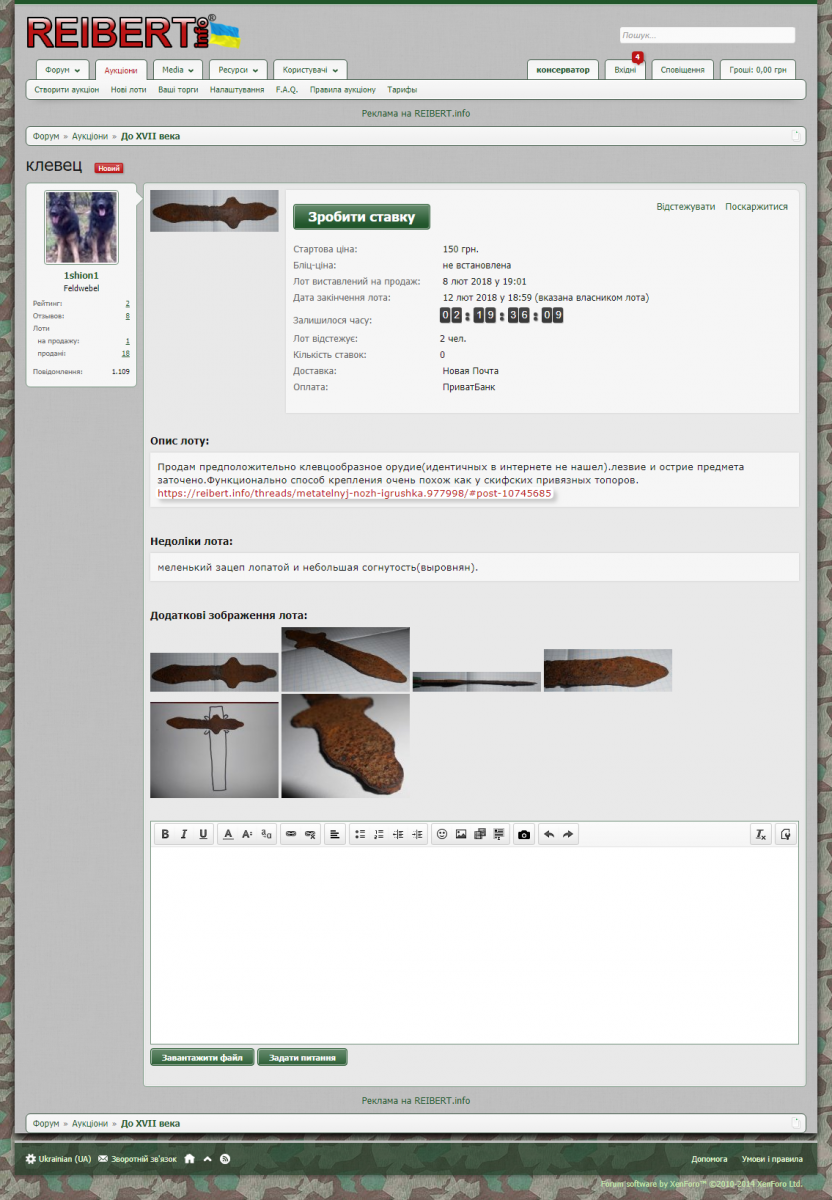The image size is (832, 1200).
Task: Click the go-to-top arrow in footer
Action: (208, 1159)
